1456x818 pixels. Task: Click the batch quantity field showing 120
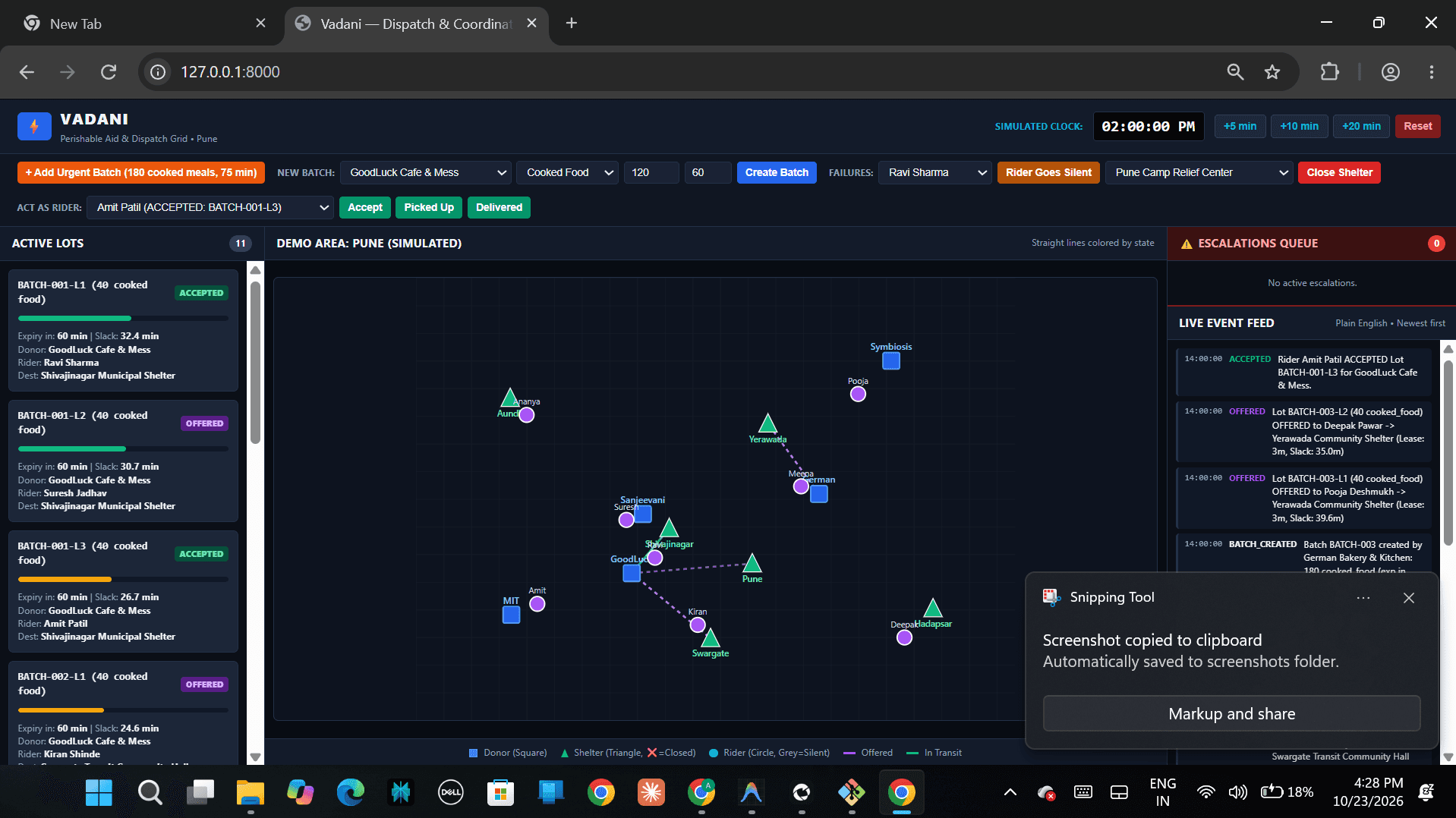click(x=651, y=172)
